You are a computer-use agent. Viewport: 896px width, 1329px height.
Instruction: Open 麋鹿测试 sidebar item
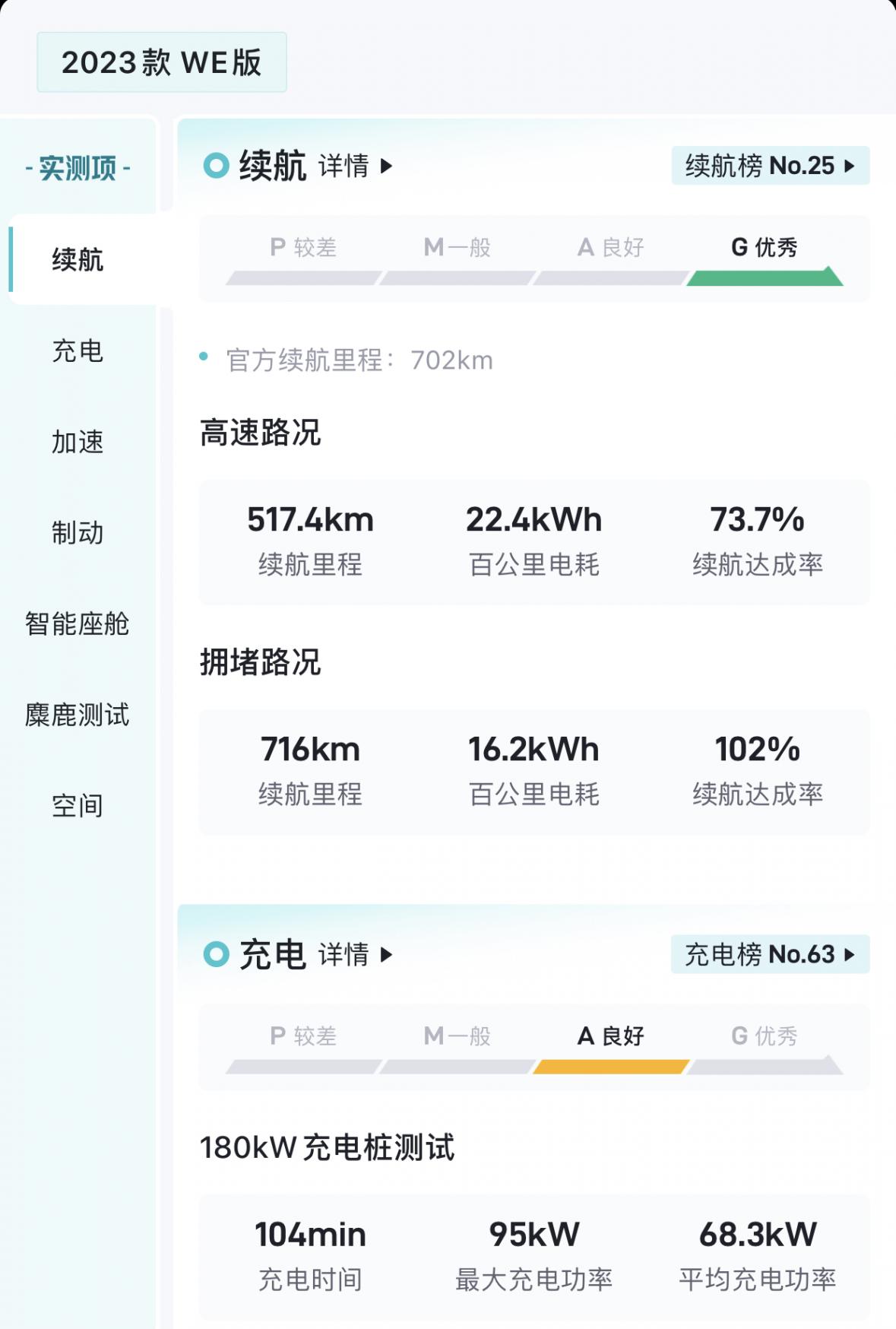coord(78,715)
